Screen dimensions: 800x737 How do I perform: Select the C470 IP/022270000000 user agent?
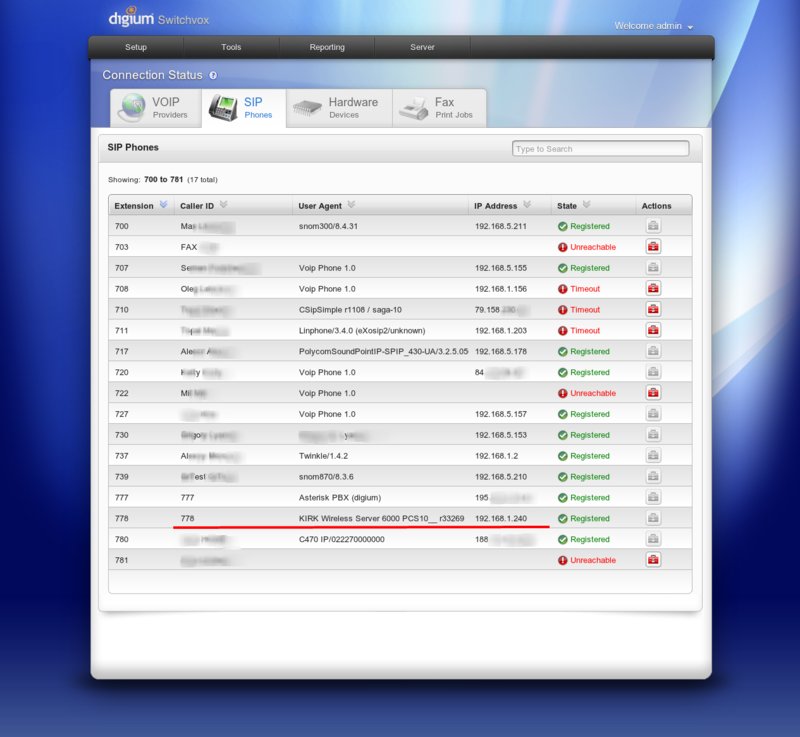coord(341,540)
